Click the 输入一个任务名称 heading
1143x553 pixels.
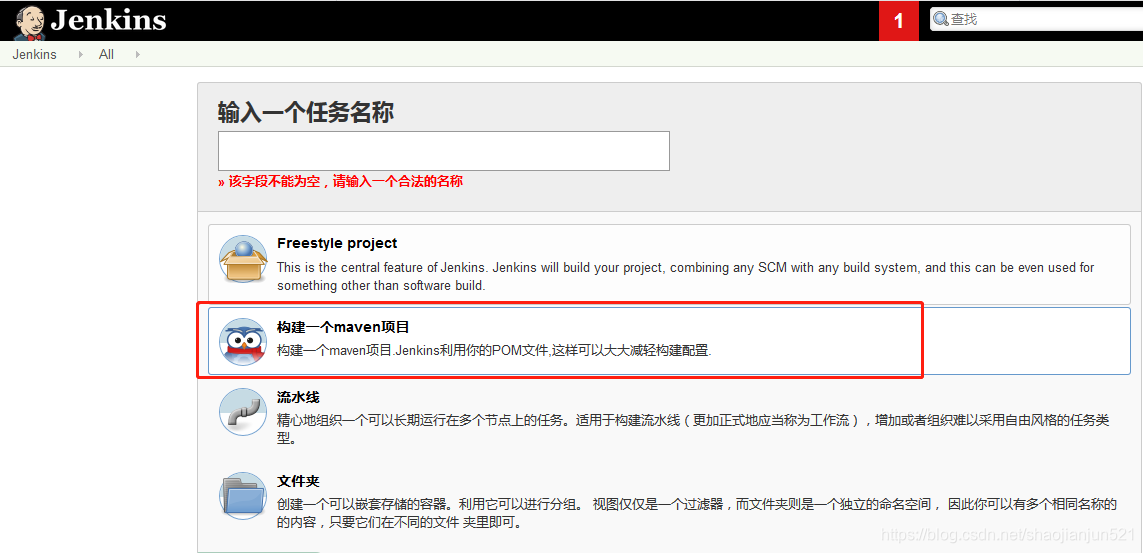[x=306, y=114]
